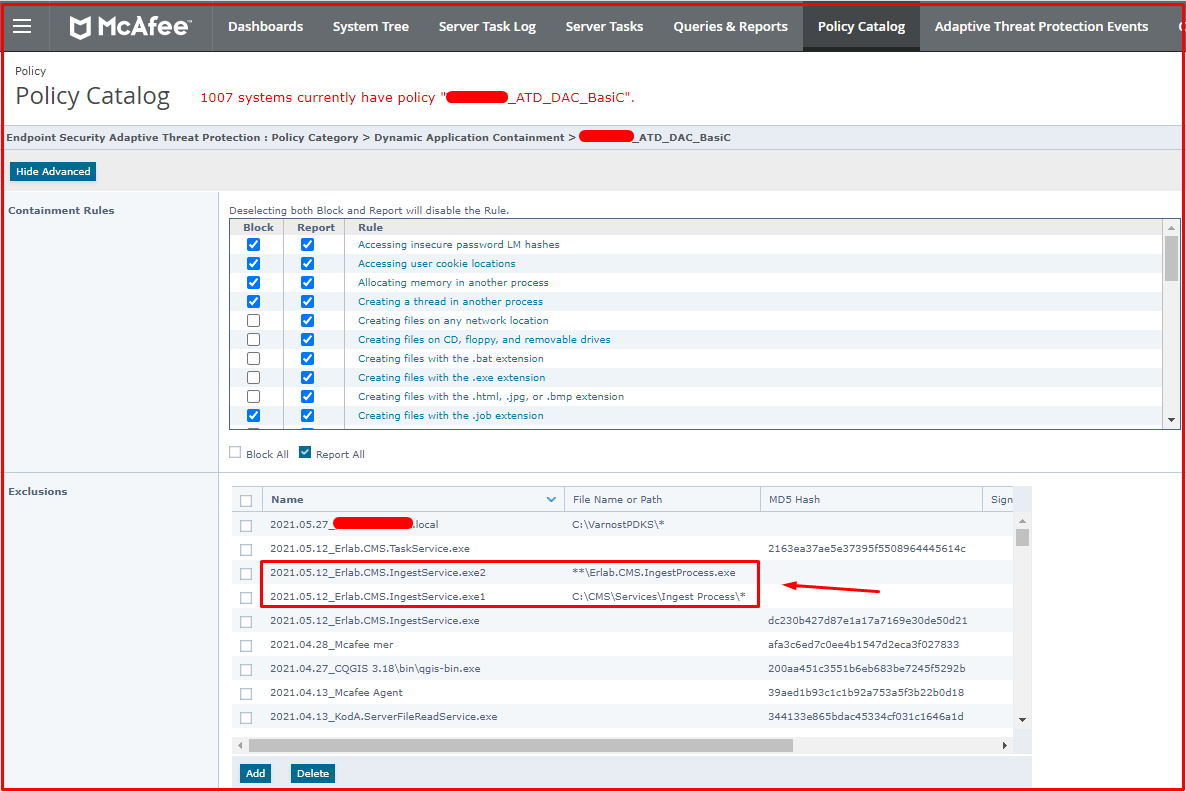
Task: Open the Server Task Log tab
Action: [x=487, y=26]
